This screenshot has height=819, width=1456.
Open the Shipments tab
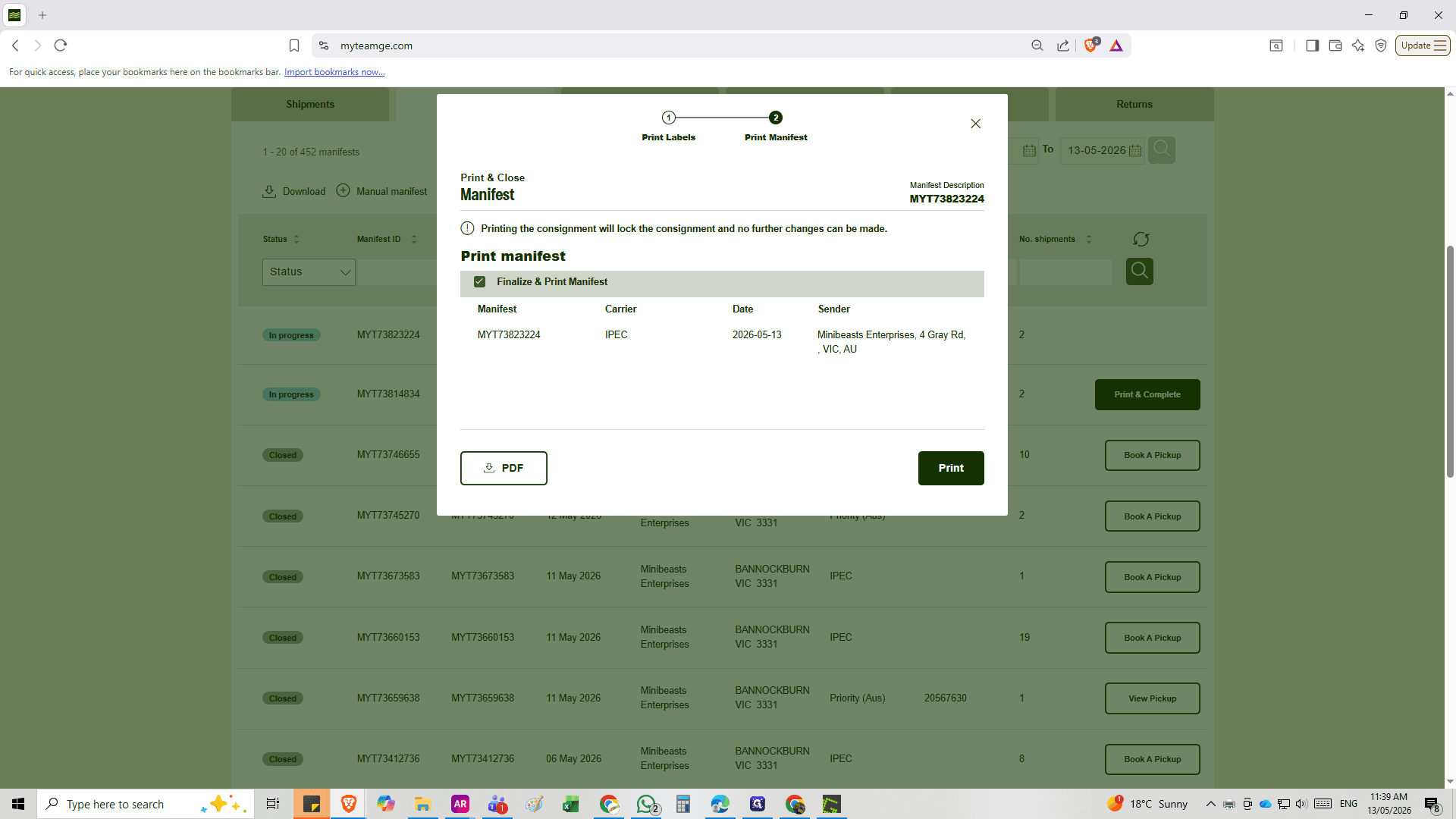310,105
